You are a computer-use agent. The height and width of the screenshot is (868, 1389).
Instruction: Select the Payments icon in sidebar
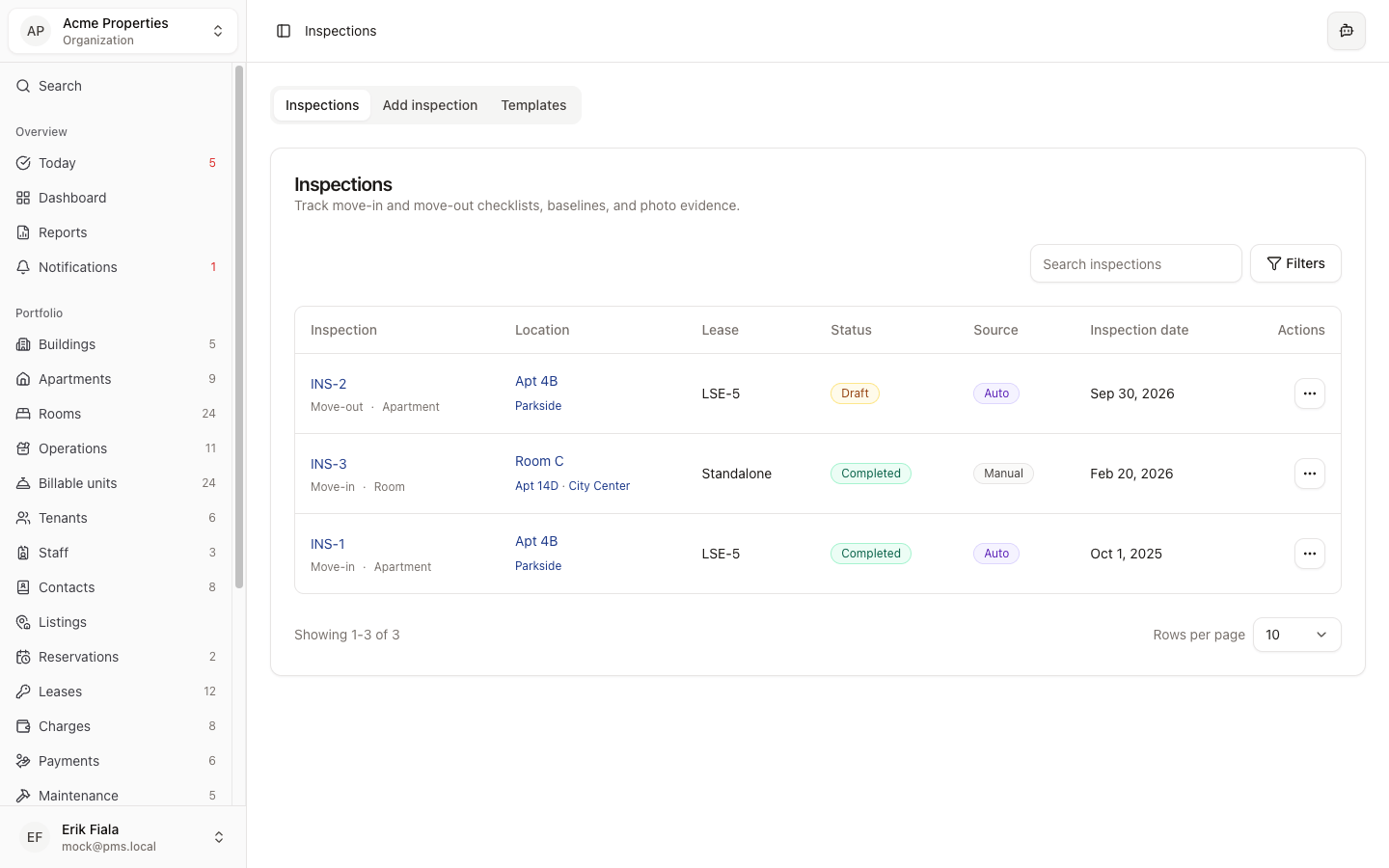point(23,761)
